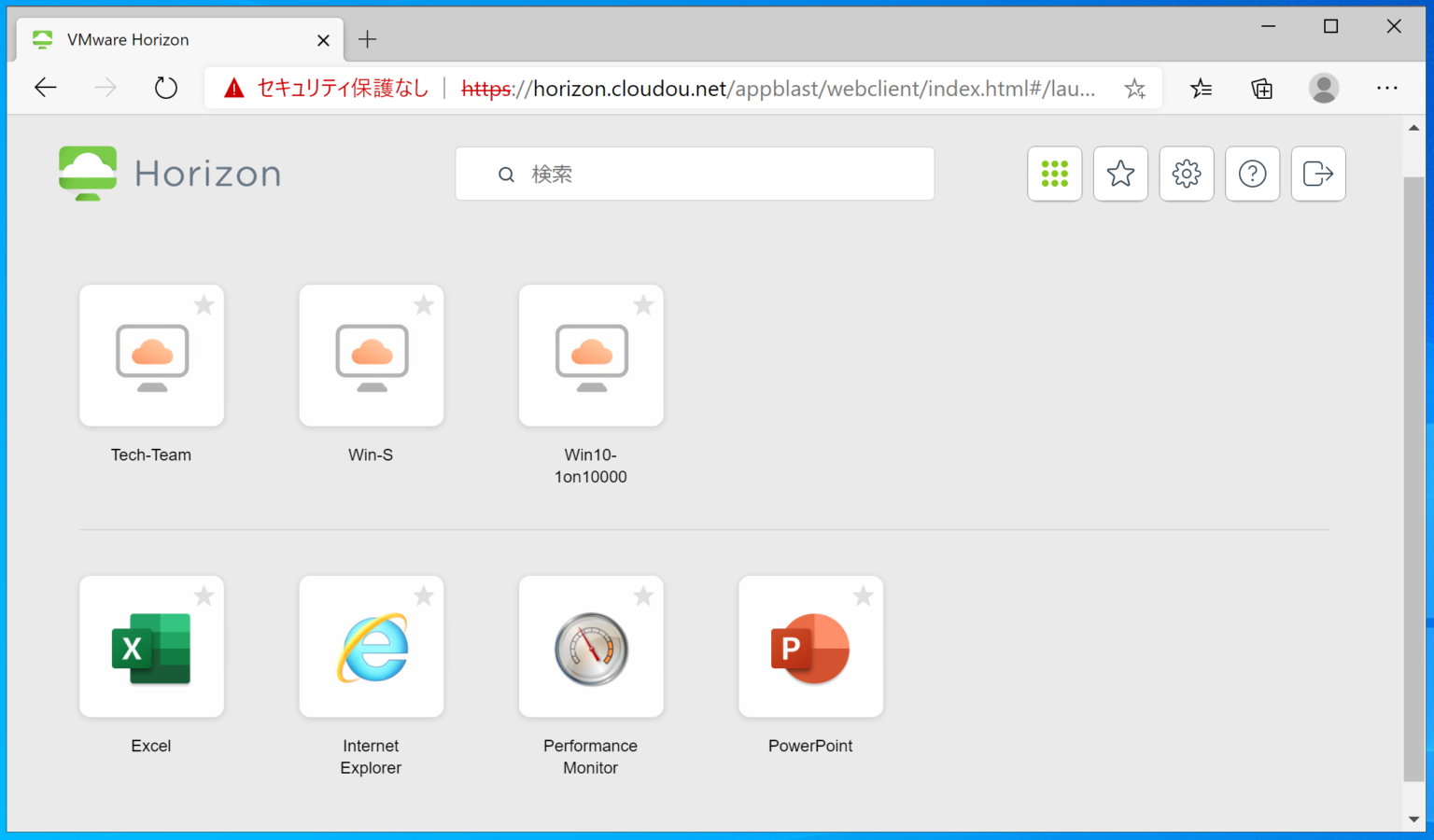Click the Horizon logo
Image resolution: width=1434 pixels, height=840 pixels.
click(170, 174)
